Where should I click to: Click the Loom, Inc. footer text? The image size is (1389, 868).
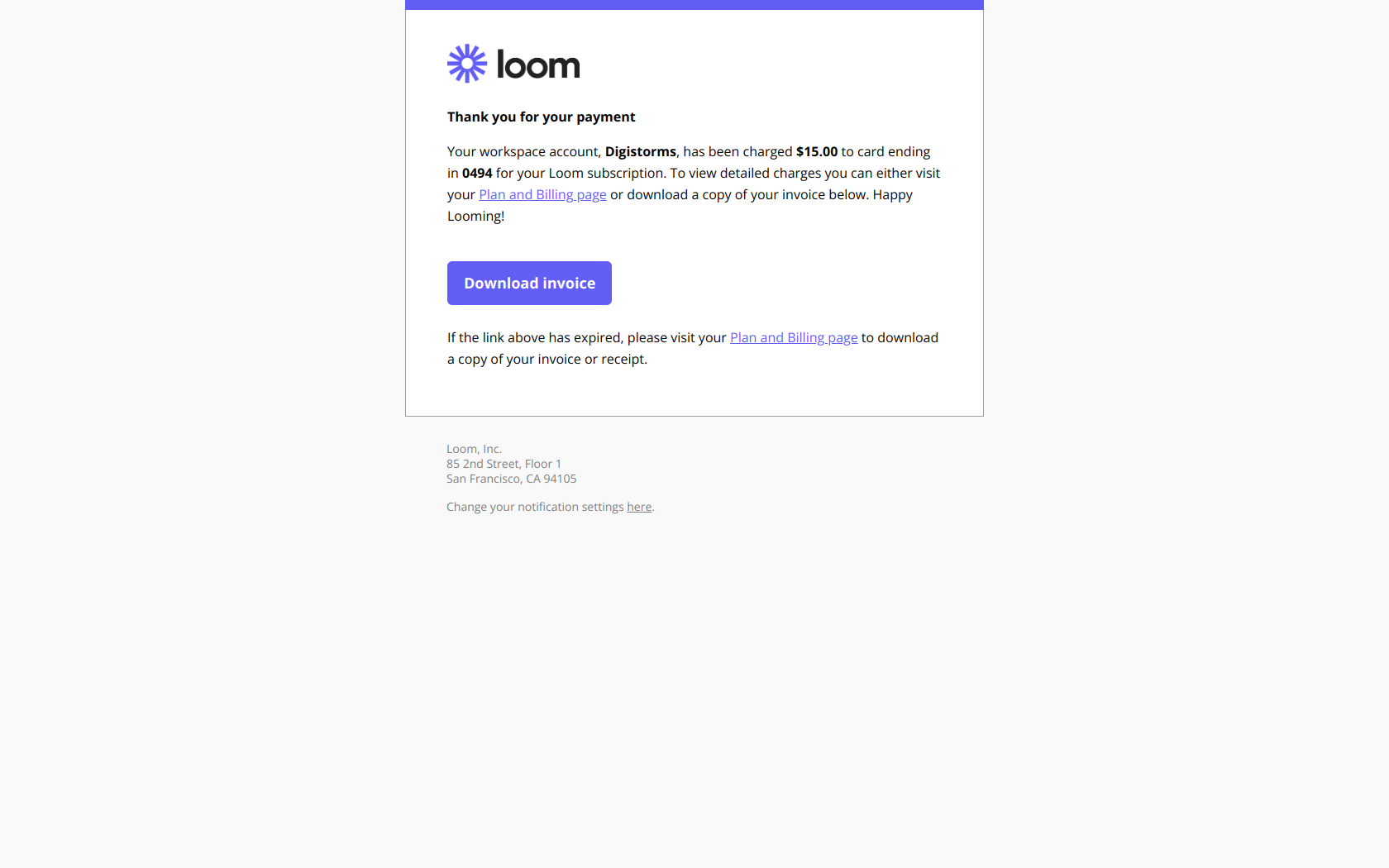[474, 448]
